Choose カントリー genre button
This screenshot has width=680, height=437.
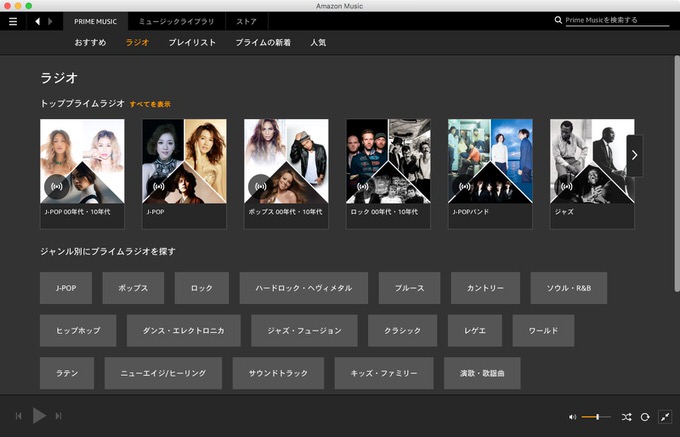(x=485, y=288)
